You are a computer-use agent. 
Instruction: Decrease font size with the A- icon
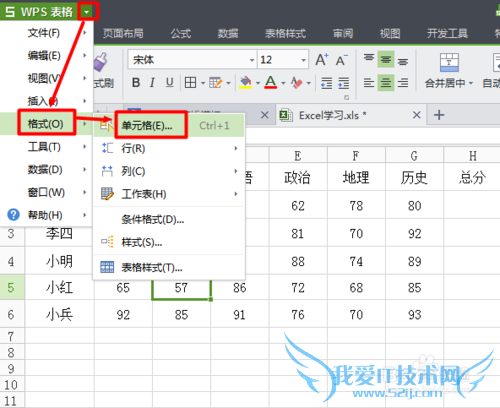pos(342,60)
